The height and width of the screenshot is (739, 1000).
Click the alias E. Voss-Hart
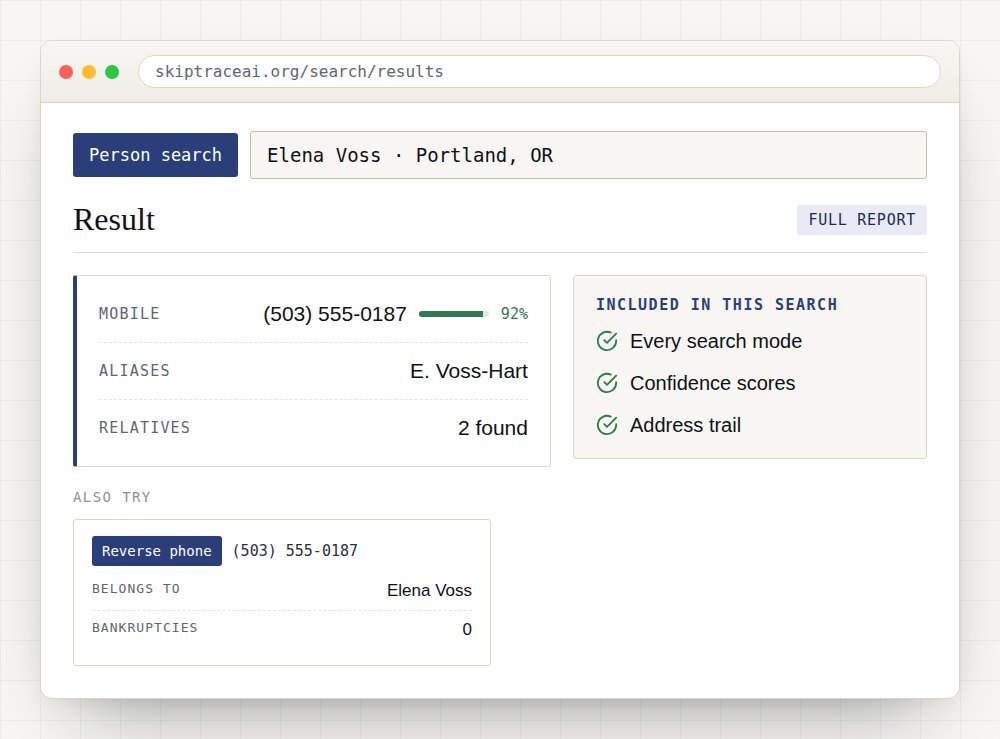tap(469, 371)
